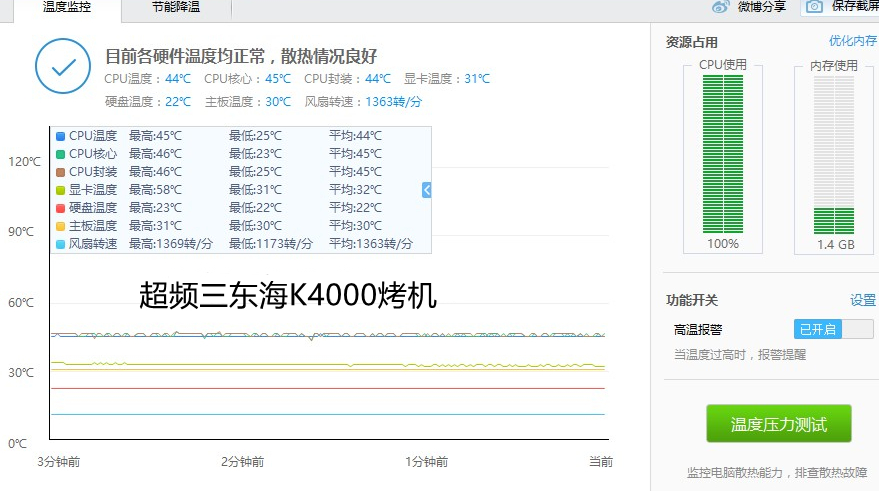Image resolution: width=879 pixels, height=491 pixels.
Task: Click the 1分钟前 time axis label
Action: click(427, 462)
